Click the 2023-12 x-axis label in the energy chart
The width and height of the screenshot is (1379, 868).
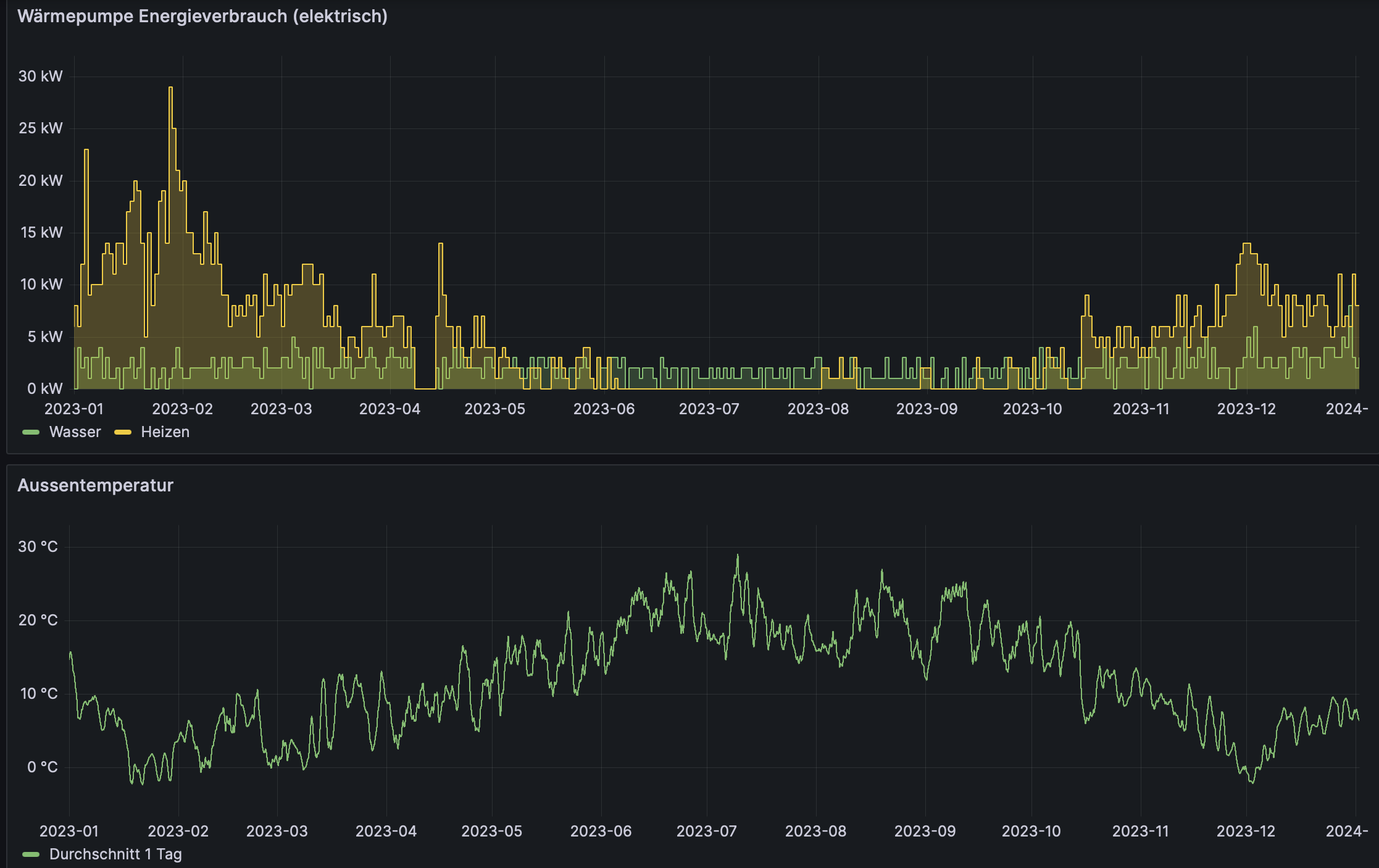[x=1246, y=409]
